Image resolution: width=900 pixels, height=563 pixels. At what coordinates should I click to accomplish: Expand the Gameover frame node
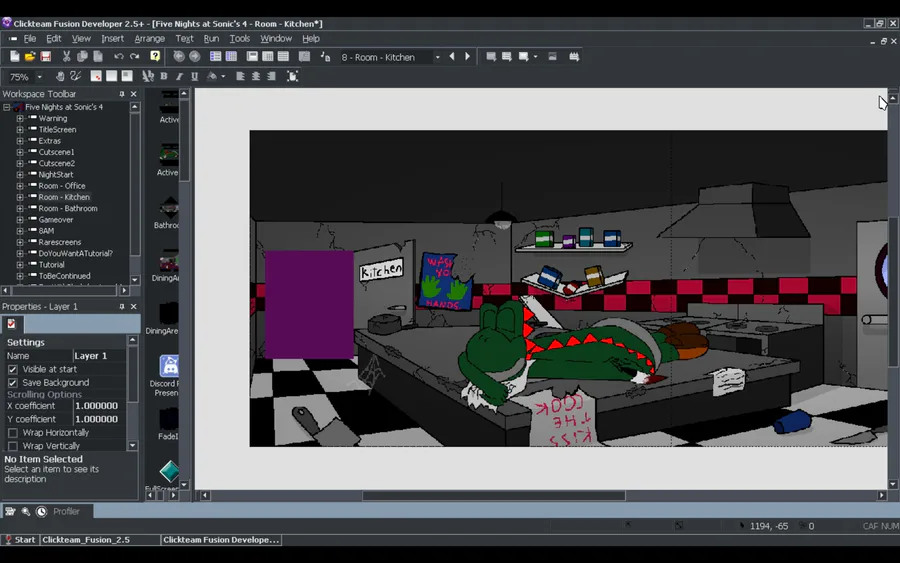coord(20,220)
